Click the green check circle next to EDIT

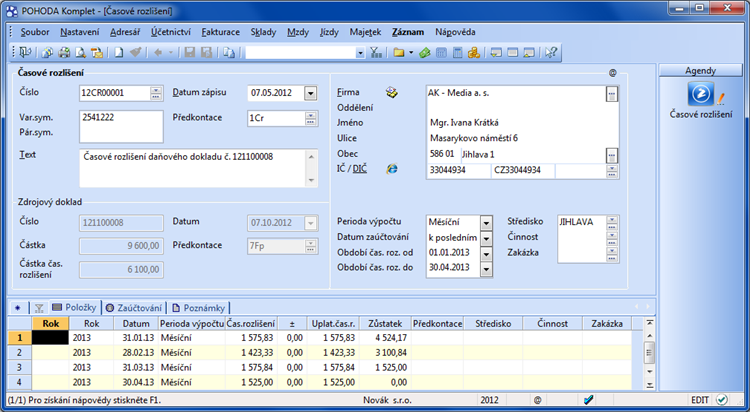pyautogui.click(x=722, y=400)
